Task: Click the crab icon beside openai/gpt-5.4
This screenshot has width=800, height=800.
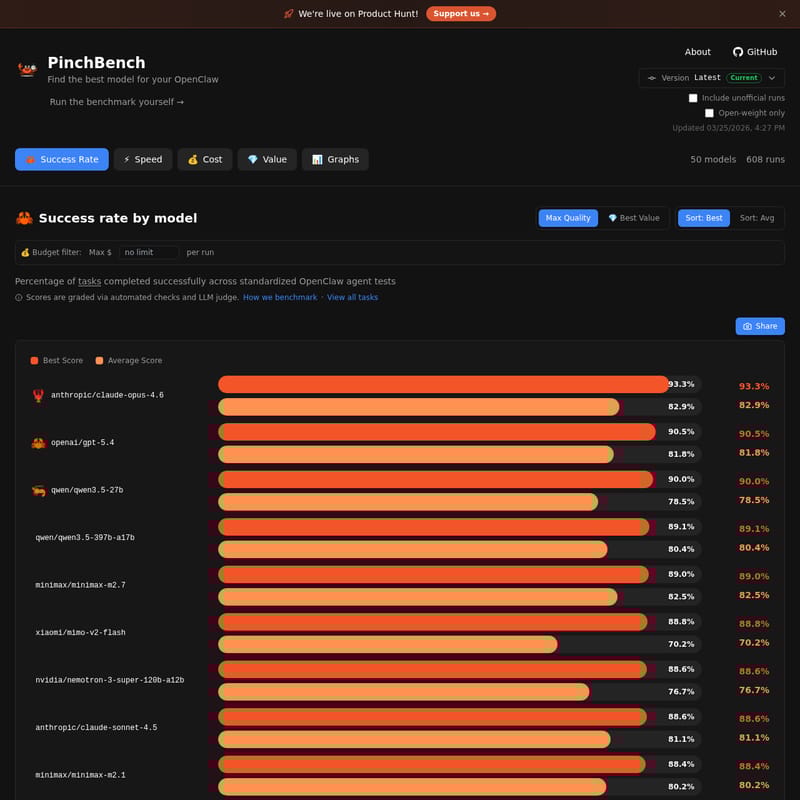Action: coord(38,443)
